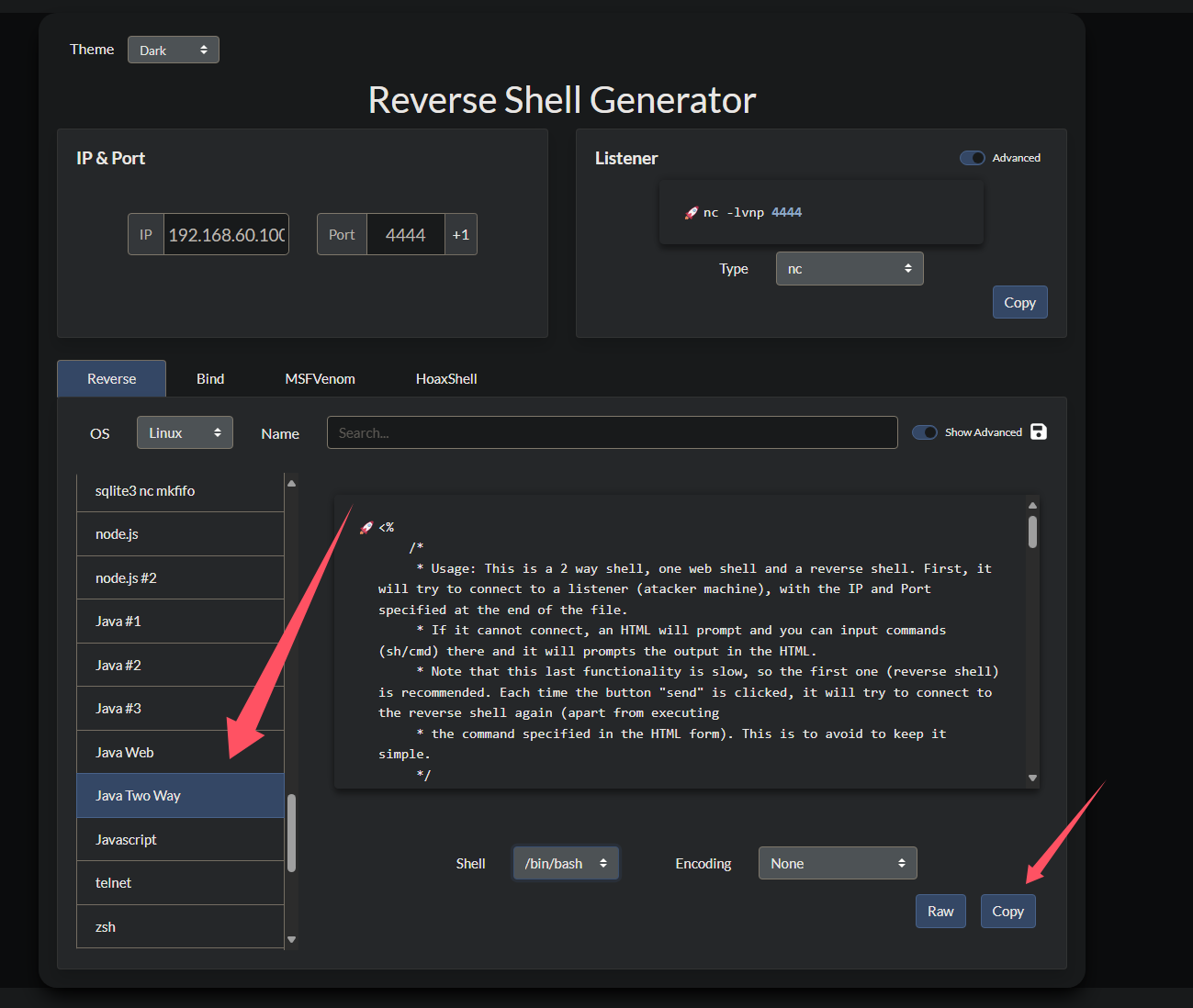Image resolution: width=1193 pixels, height=1008 pixels.
Task: Increment port with the +1 button
Action: [x=460, y=235]
